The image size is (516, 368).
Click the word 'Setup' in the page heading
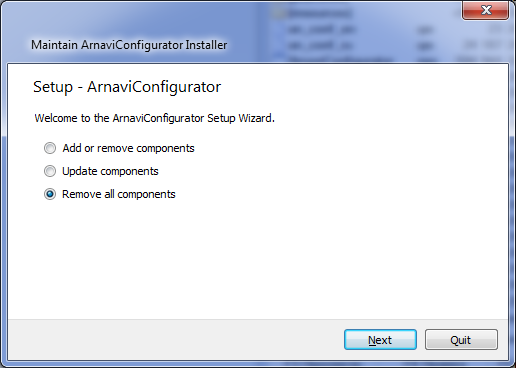pos(53,87)
